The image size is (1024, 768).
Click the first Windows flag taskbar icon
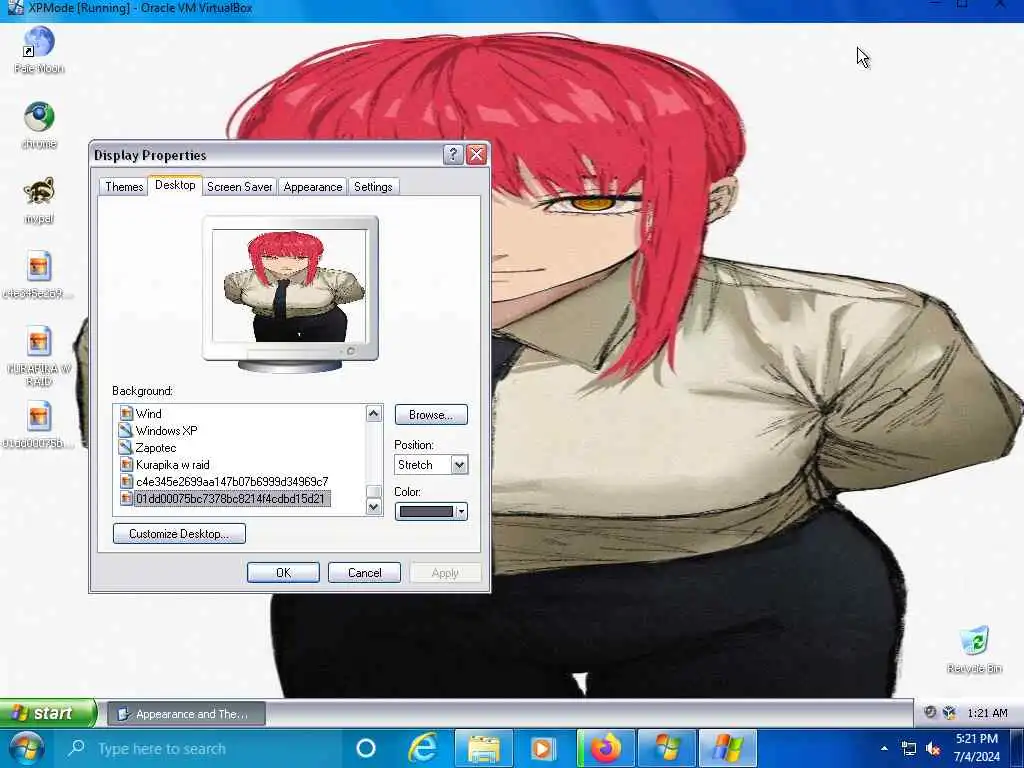click(667, 748)
